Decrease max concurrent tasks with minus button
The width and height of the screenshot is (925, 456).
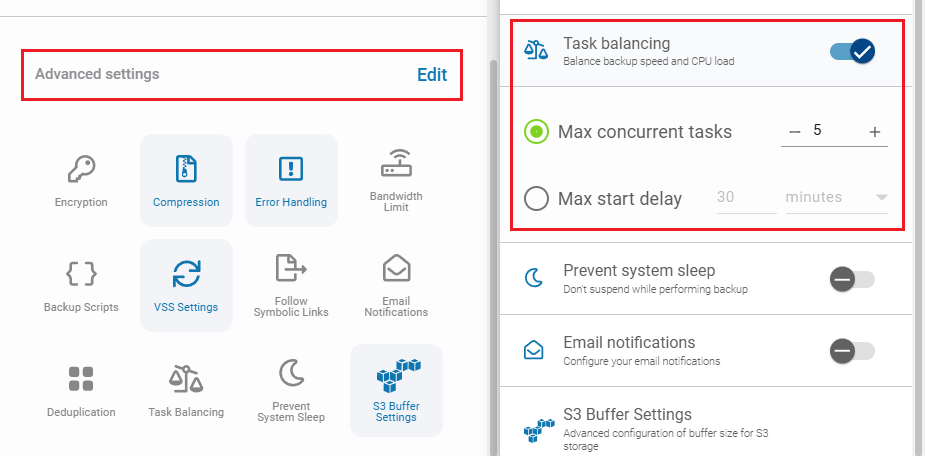click(x=795, y=132)
